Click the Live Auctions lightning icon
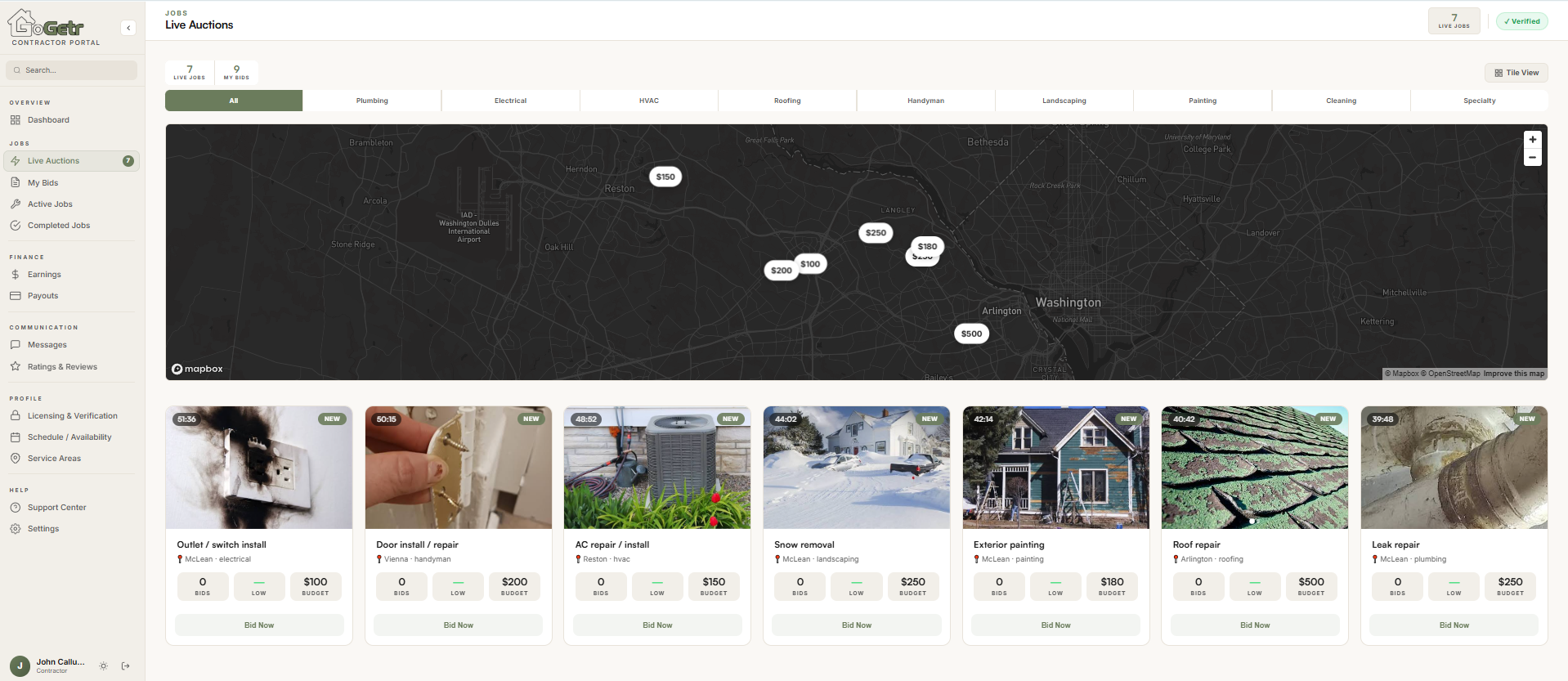 point(16,161)
